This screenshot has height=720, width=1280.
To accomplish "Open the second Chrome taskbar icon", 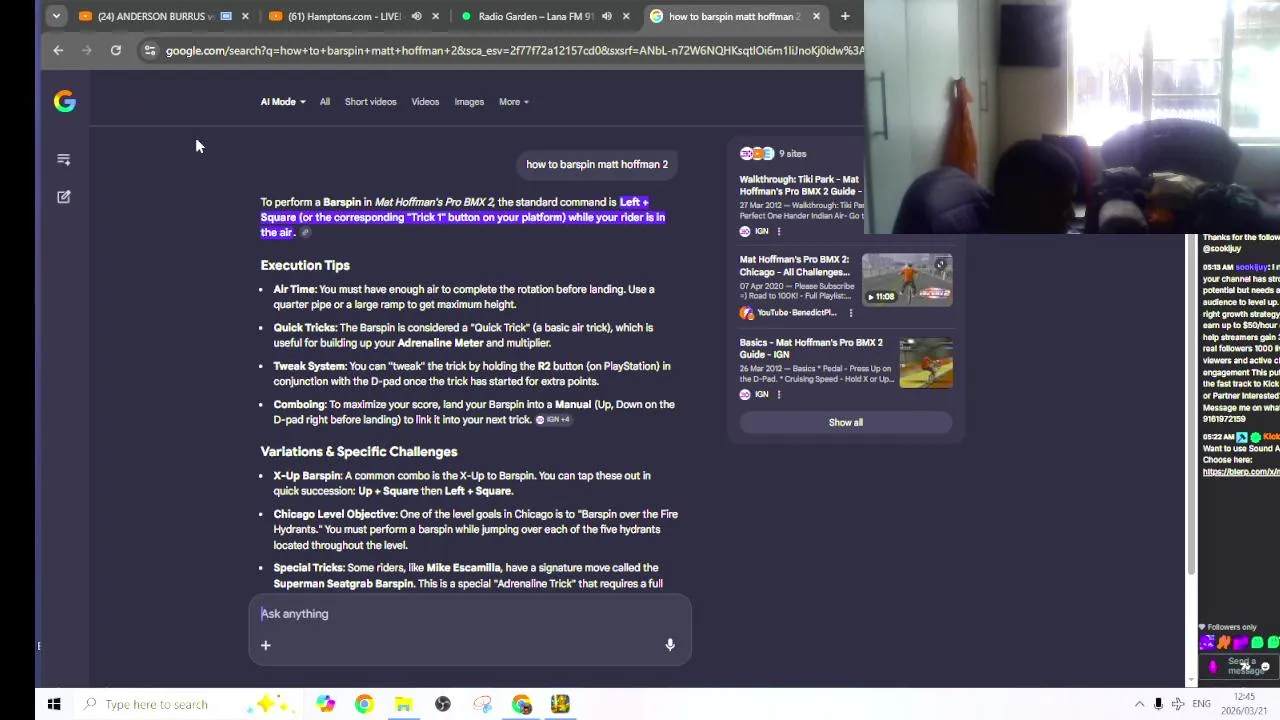I will point(521,704).
